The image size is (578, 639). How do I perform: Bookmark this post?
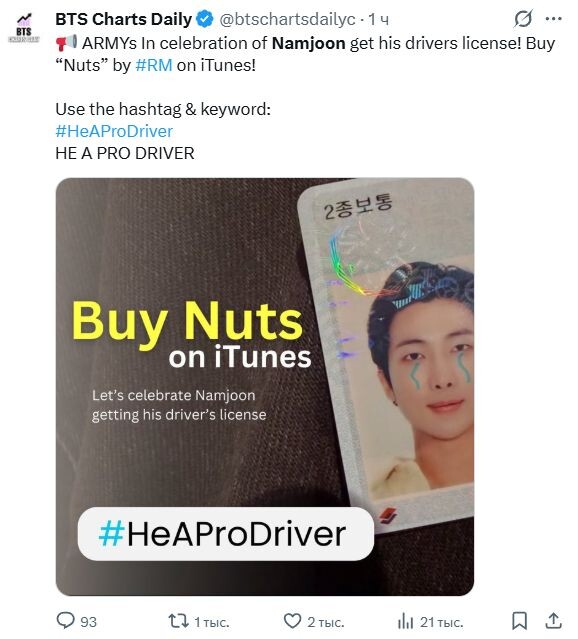520,621
